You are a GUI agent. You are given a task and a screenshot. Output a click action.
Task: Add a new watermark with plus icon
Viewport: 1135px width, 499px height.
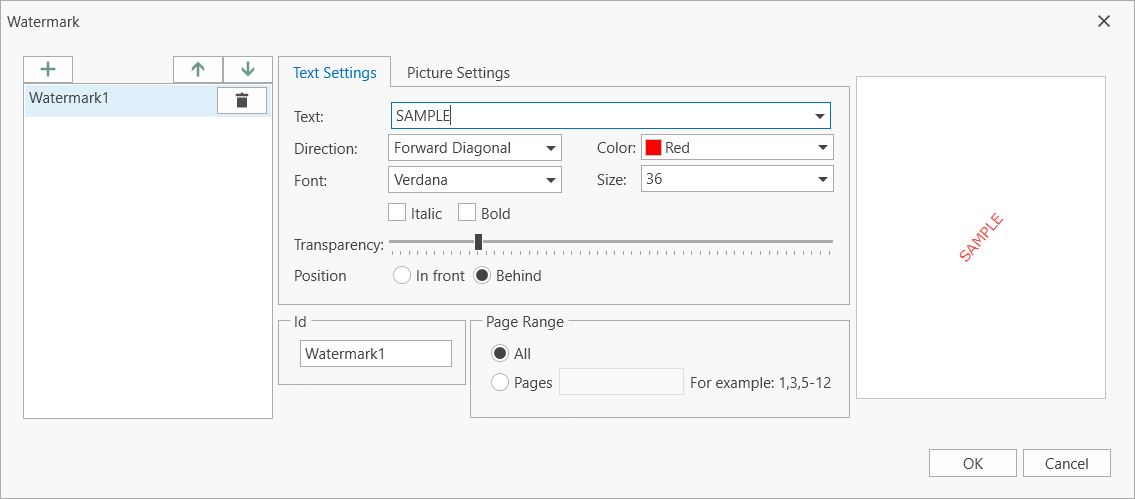(48, 70)
